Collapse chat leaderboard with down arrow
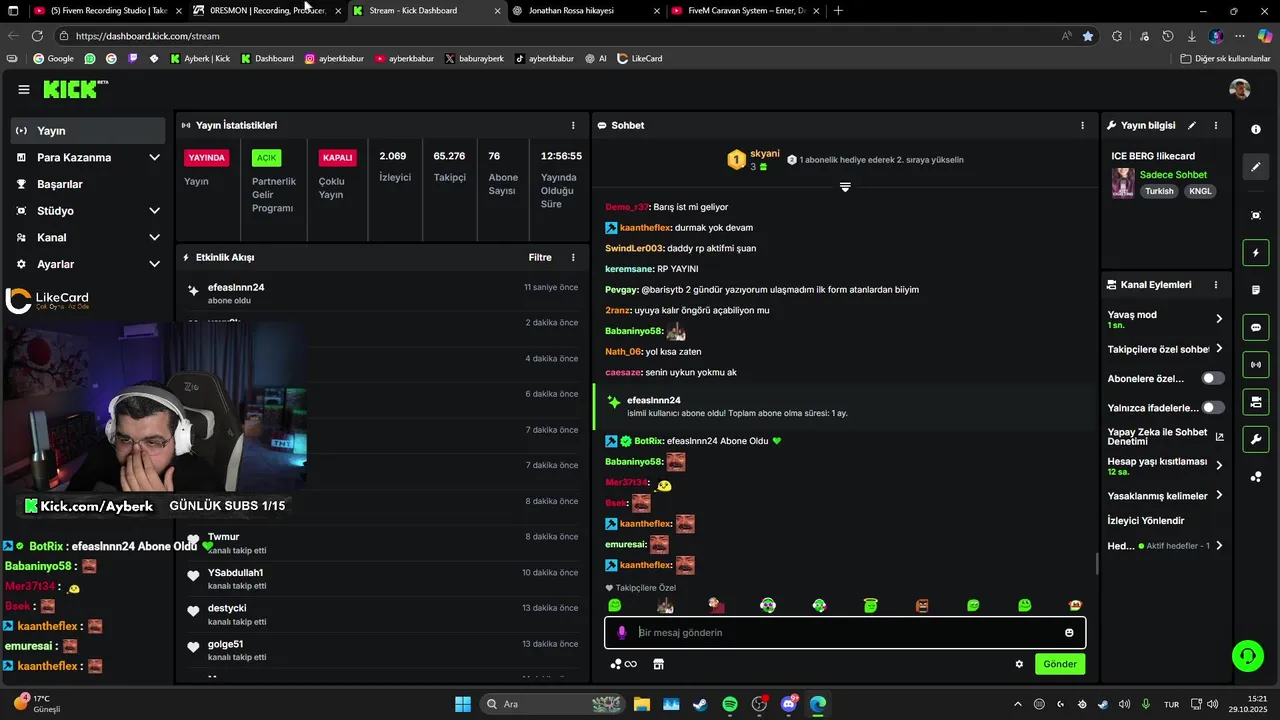 845,187
